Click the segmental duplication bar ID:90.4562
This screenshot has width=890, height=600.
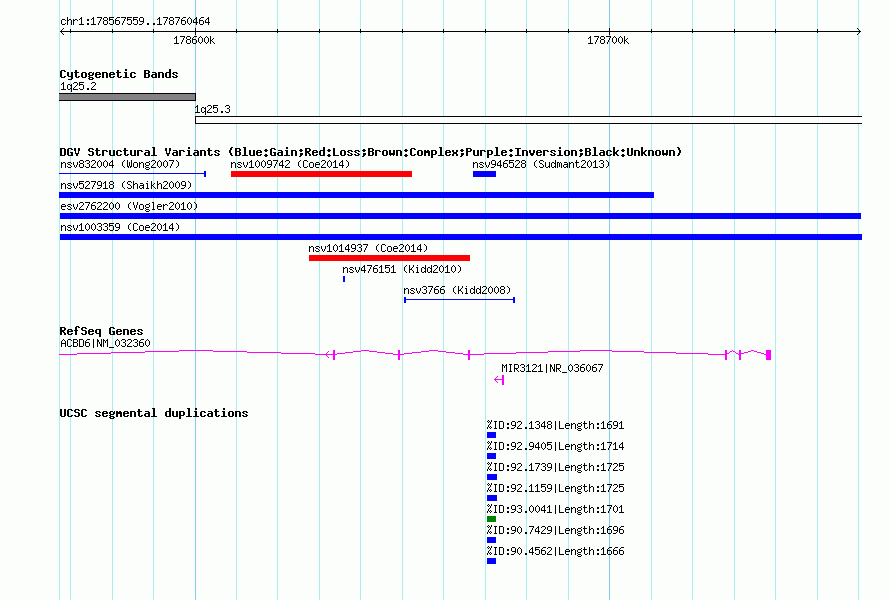pos(492,561)
